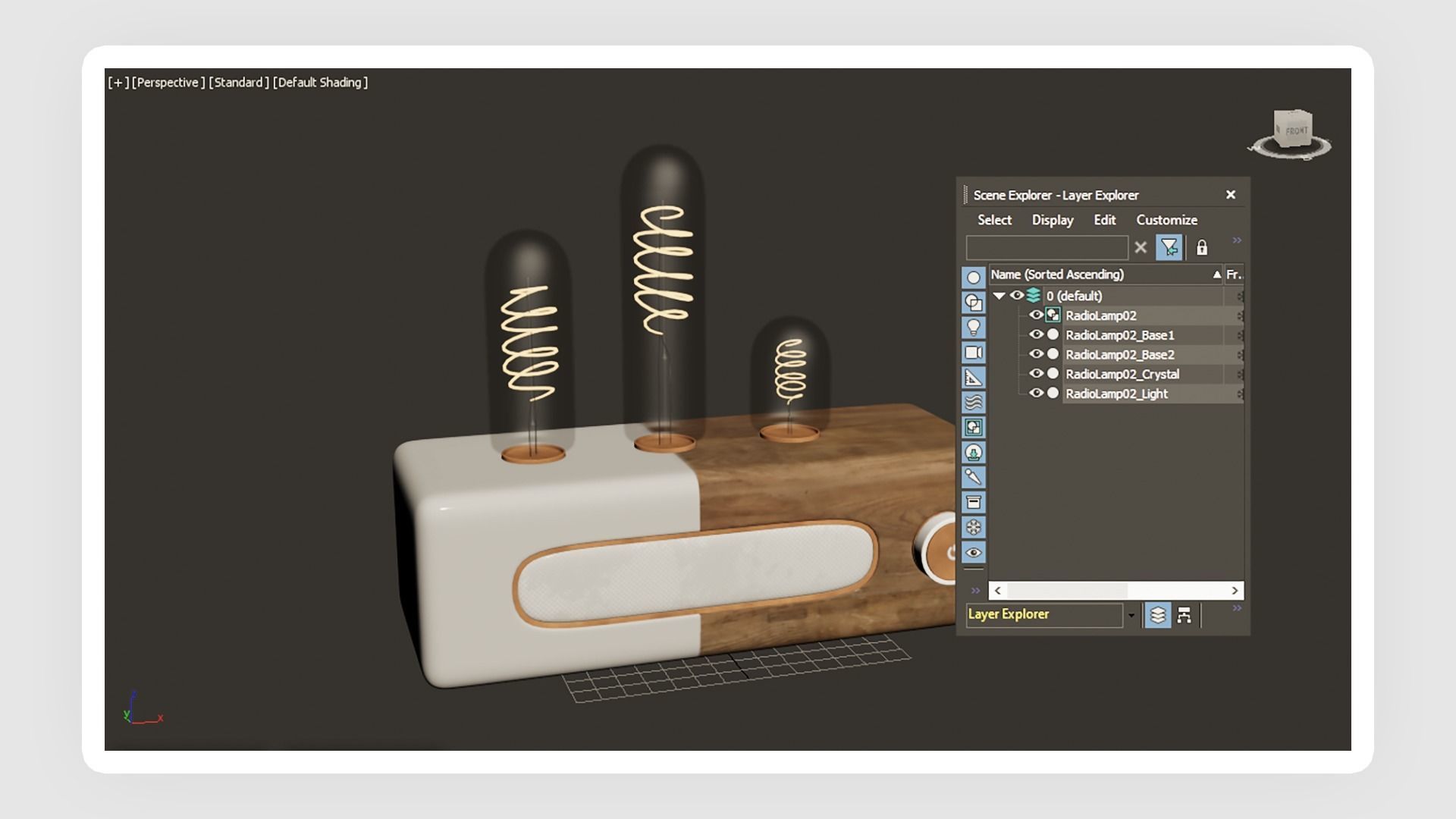Image resolution: width=1456 pixels, height=819 pixels.
Task: Click the Display Geometry sphere icon
Action: click(974, 278)
